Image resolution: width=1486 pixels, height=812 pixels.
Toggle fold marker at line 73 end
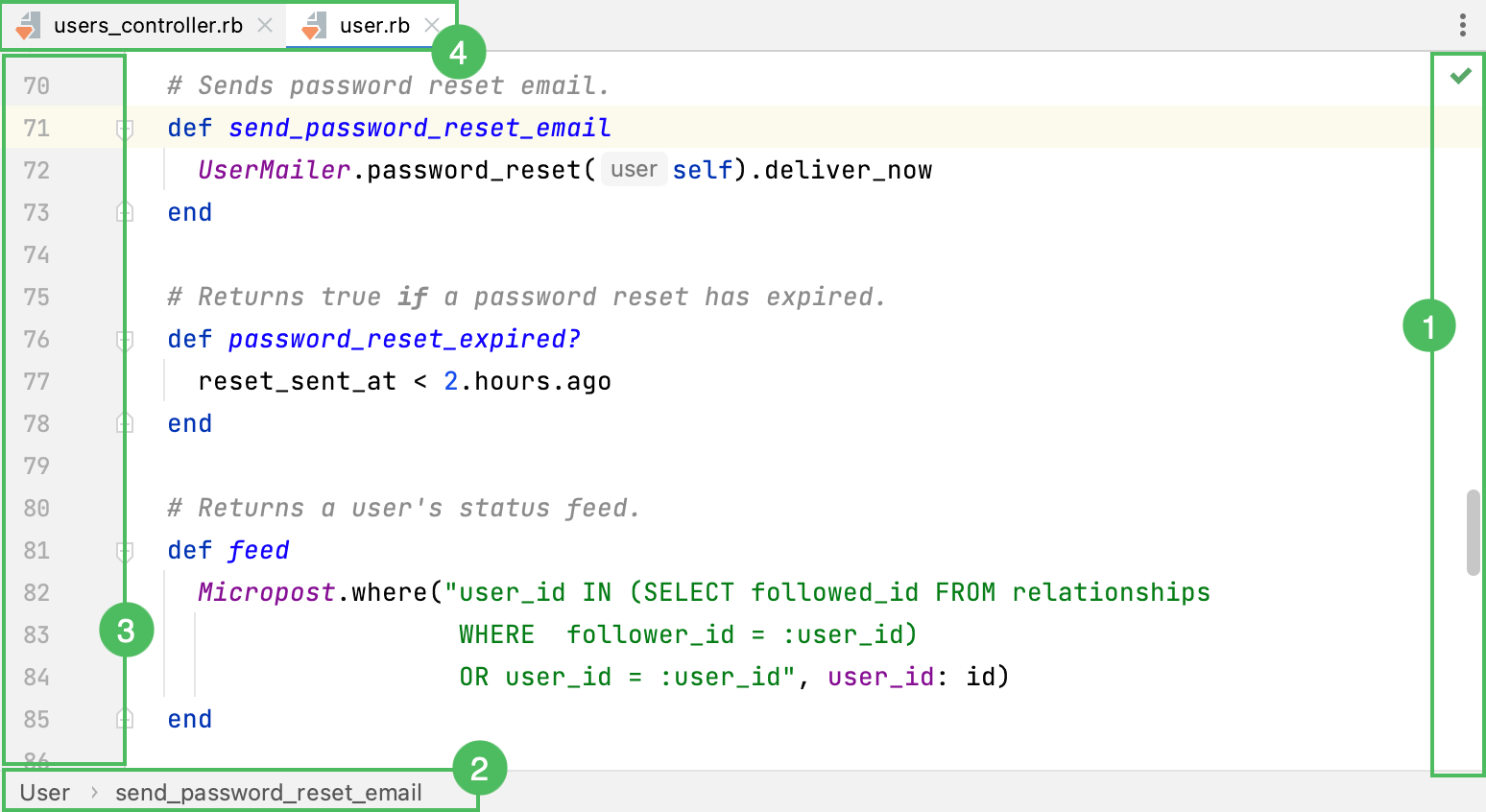(125, 212)
